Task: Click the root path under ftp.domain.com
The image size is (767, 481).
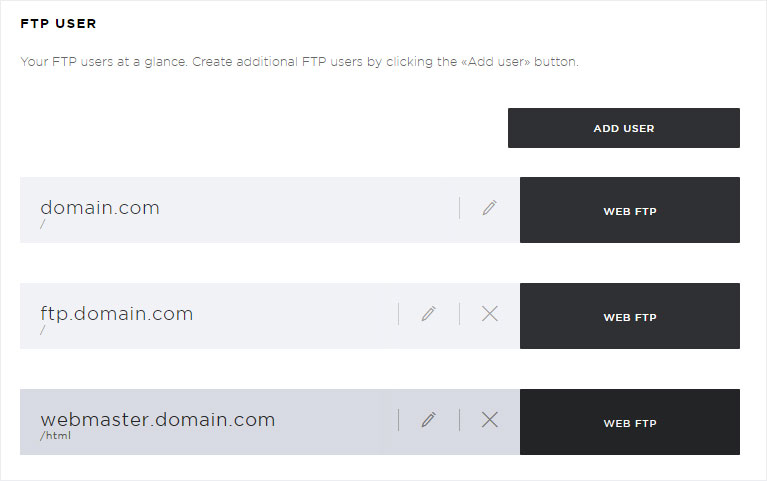Action: pos(43,330)
